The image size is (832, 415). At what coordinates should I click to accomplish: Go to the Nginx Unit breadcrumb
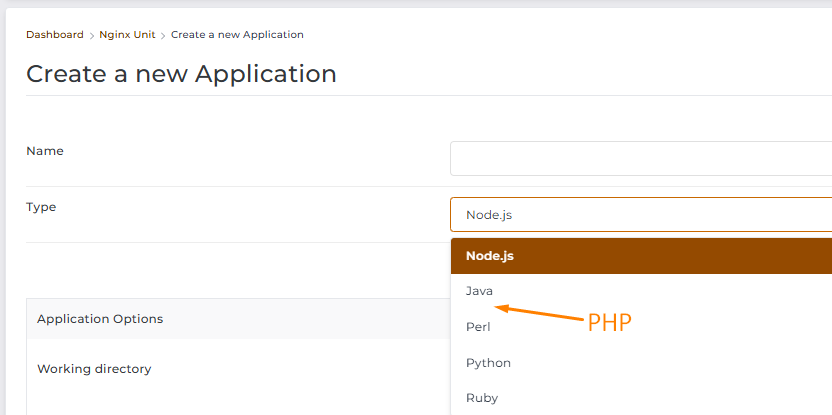127,35
